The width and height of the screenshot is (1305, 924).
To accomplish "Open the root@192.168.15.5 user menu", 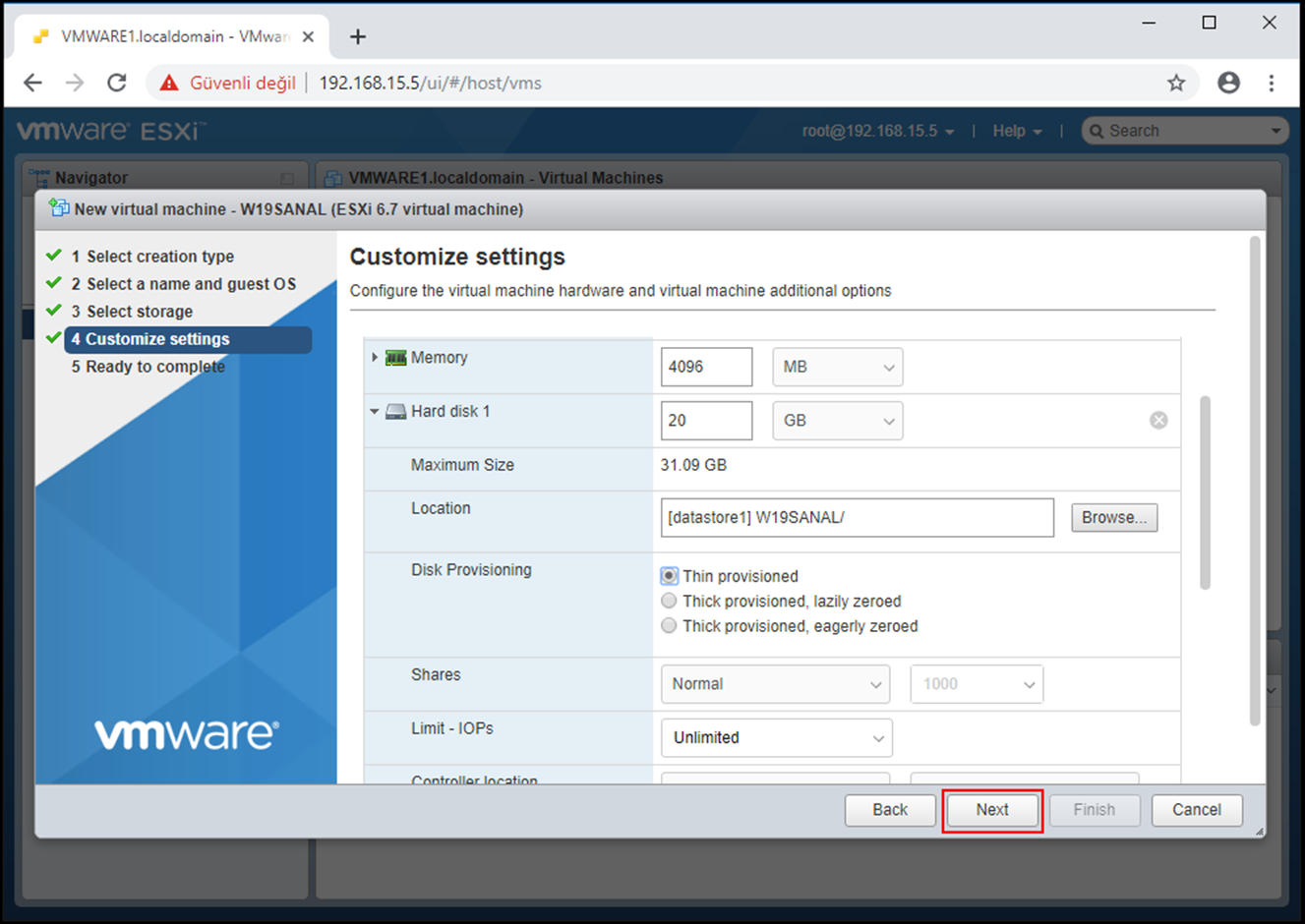I will (x=878, y=131).
